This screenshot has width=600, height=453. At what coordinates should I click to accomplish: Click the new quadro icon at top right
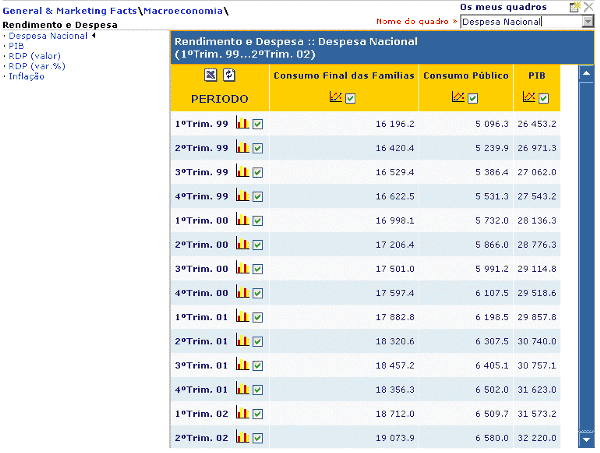[x=574, y=7]
